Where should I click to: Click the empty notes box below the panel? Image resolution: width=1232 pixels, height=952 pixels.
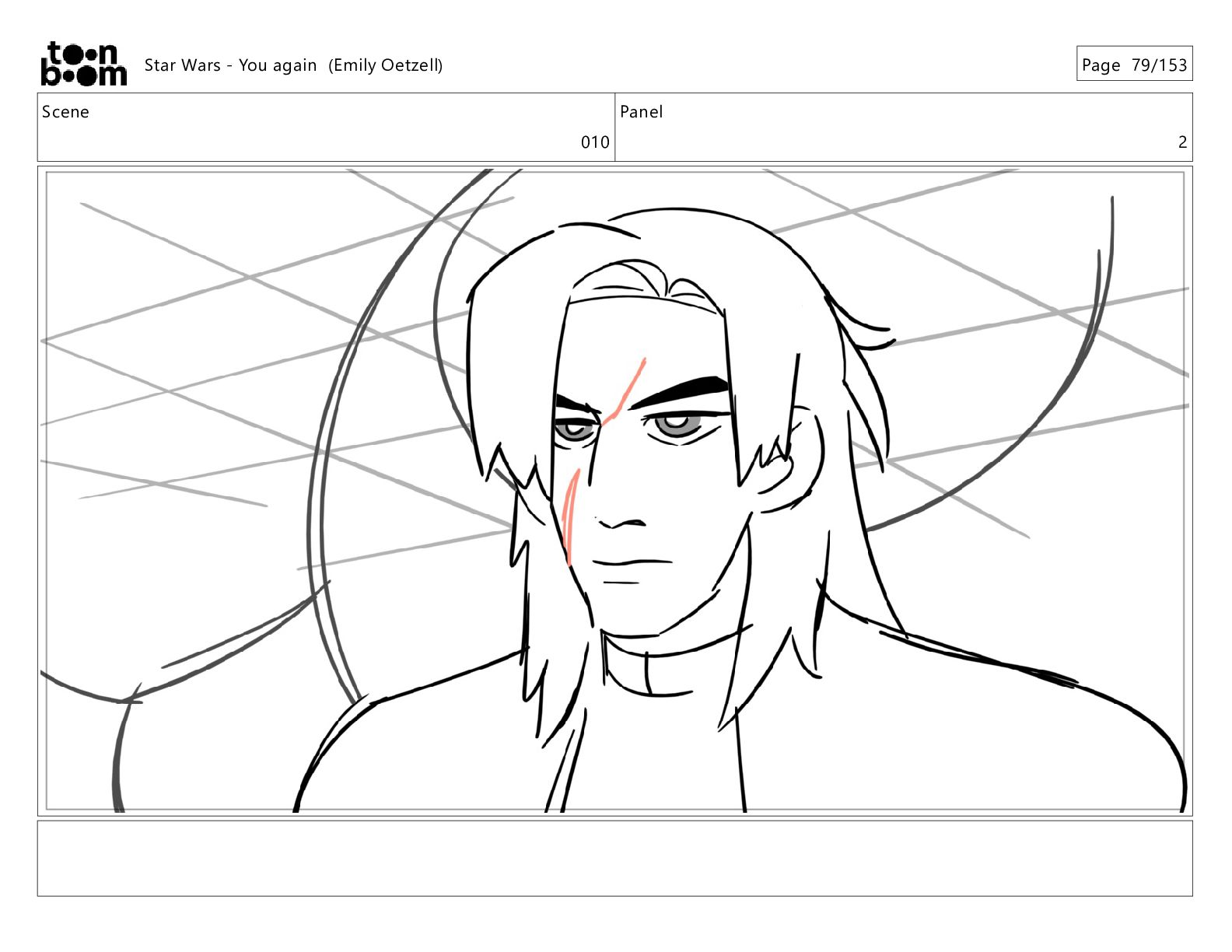614,858
